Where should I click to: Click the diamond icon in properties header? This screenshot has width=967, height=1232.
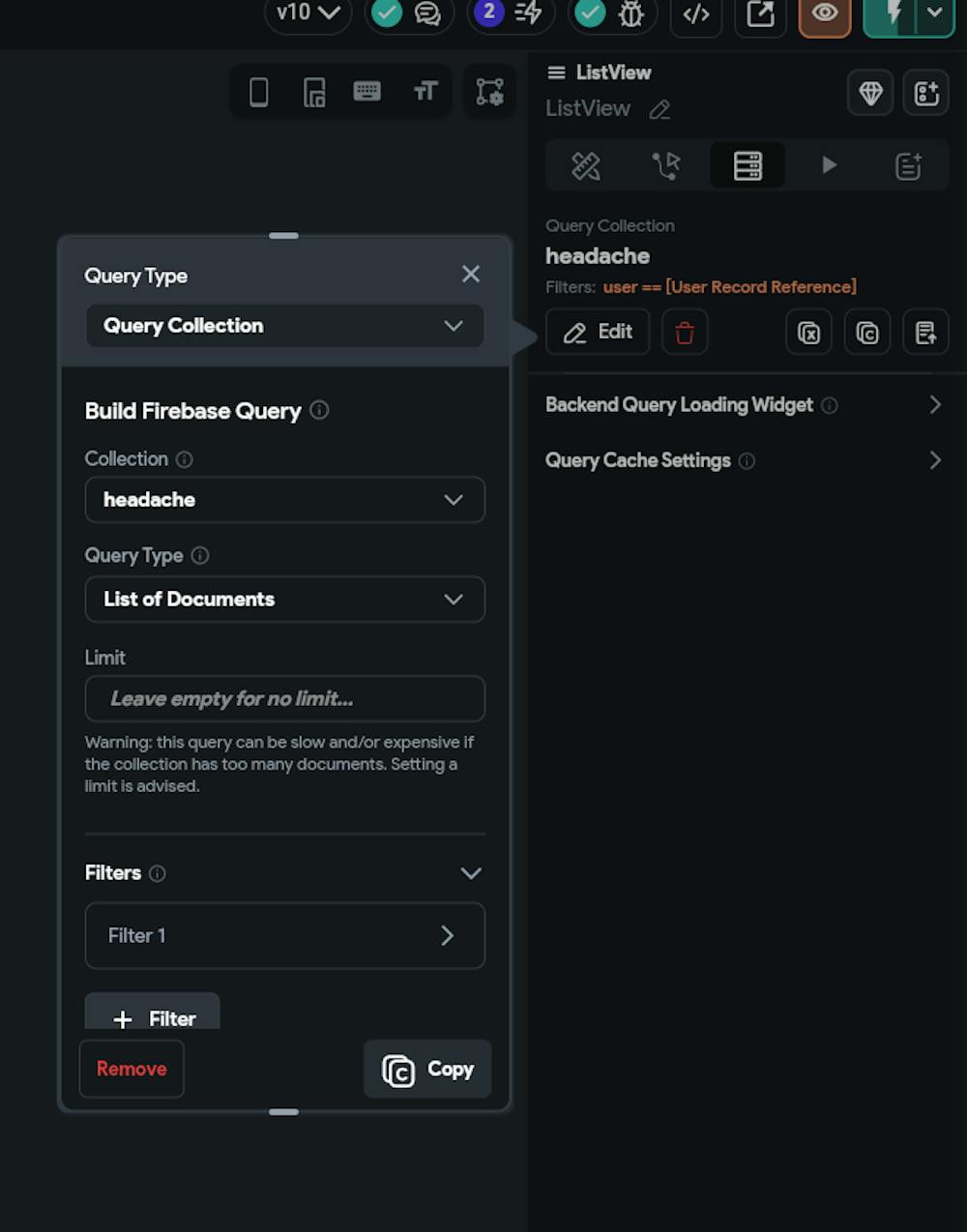tap(870, 93)
